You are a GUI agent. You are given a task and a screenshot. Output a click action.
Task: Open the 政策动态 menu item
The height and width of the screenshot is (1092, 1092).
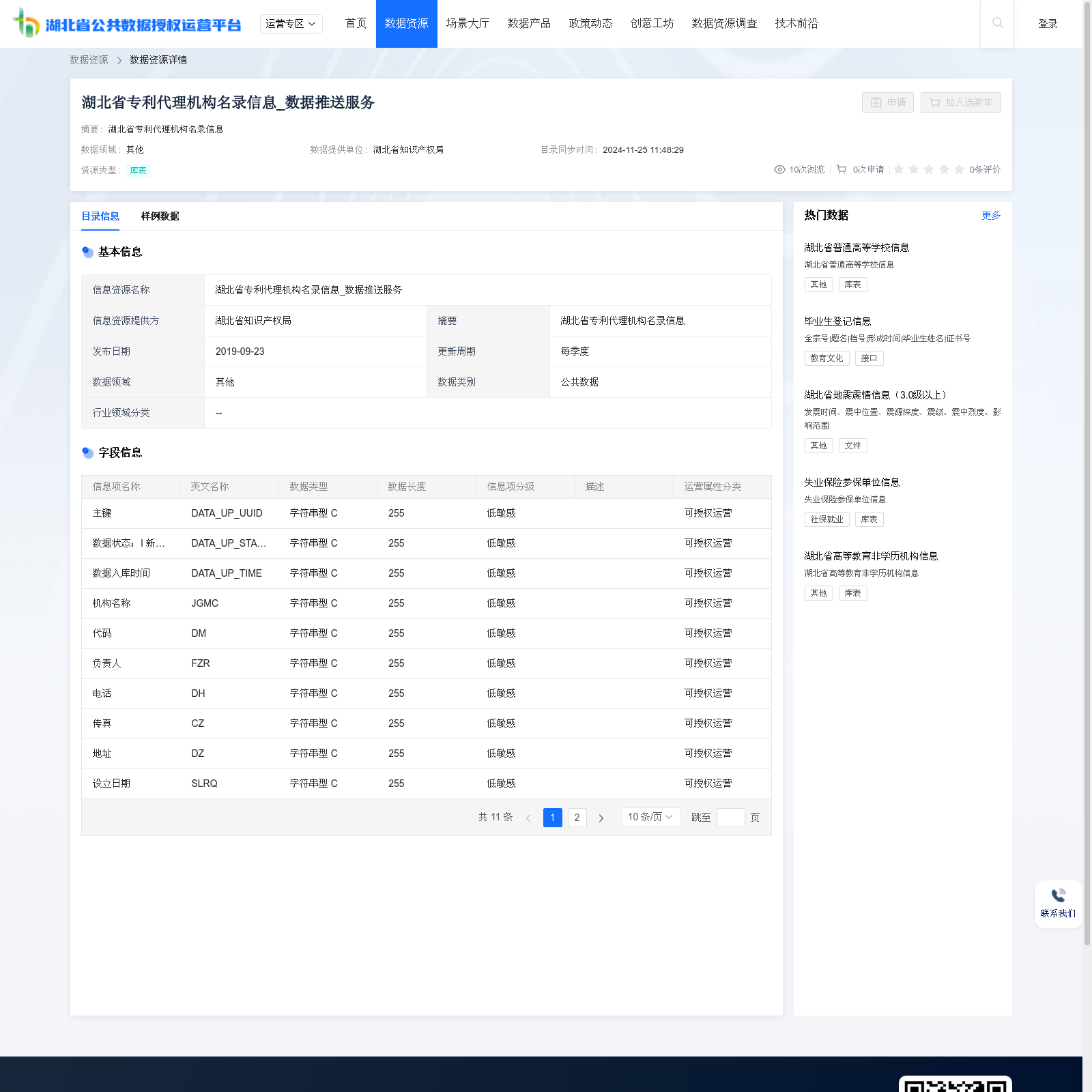click(590, 24)
